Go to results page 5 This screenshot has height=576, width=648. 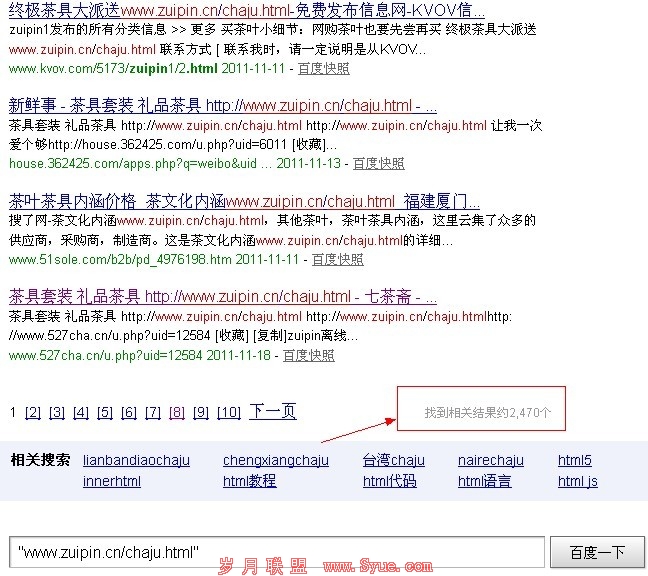coord(105,412)
